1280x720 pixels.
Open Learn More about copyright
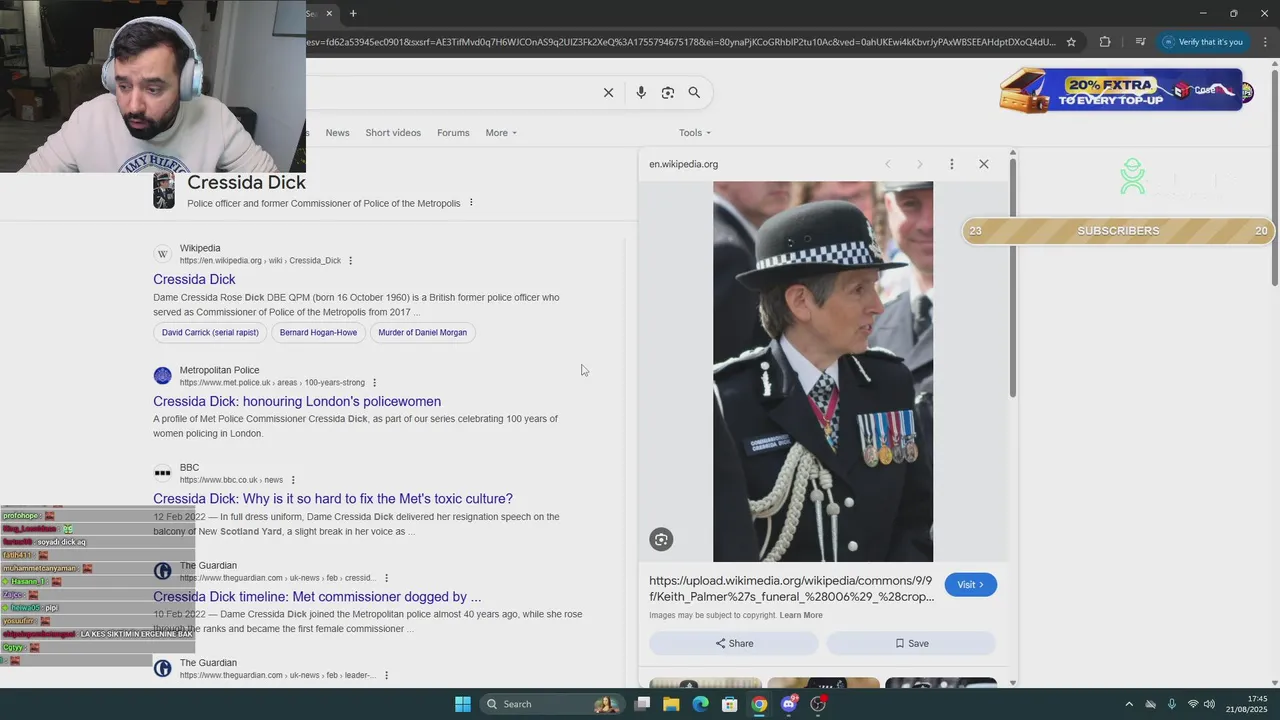(801, 615)
